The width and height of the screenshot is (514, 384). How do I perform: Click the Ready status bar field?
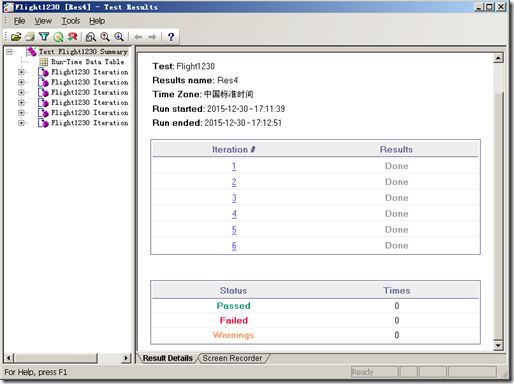(x=374, y=372)
